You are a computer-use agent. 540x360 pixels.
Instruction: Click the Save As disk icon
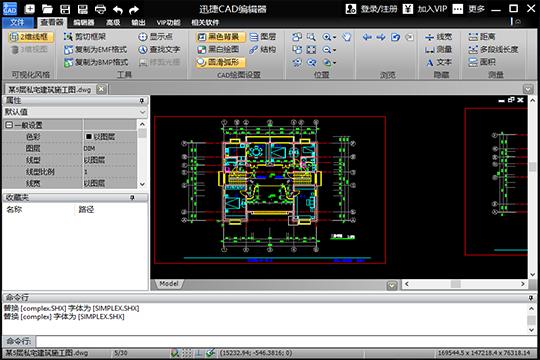click(x=82, y=9)
